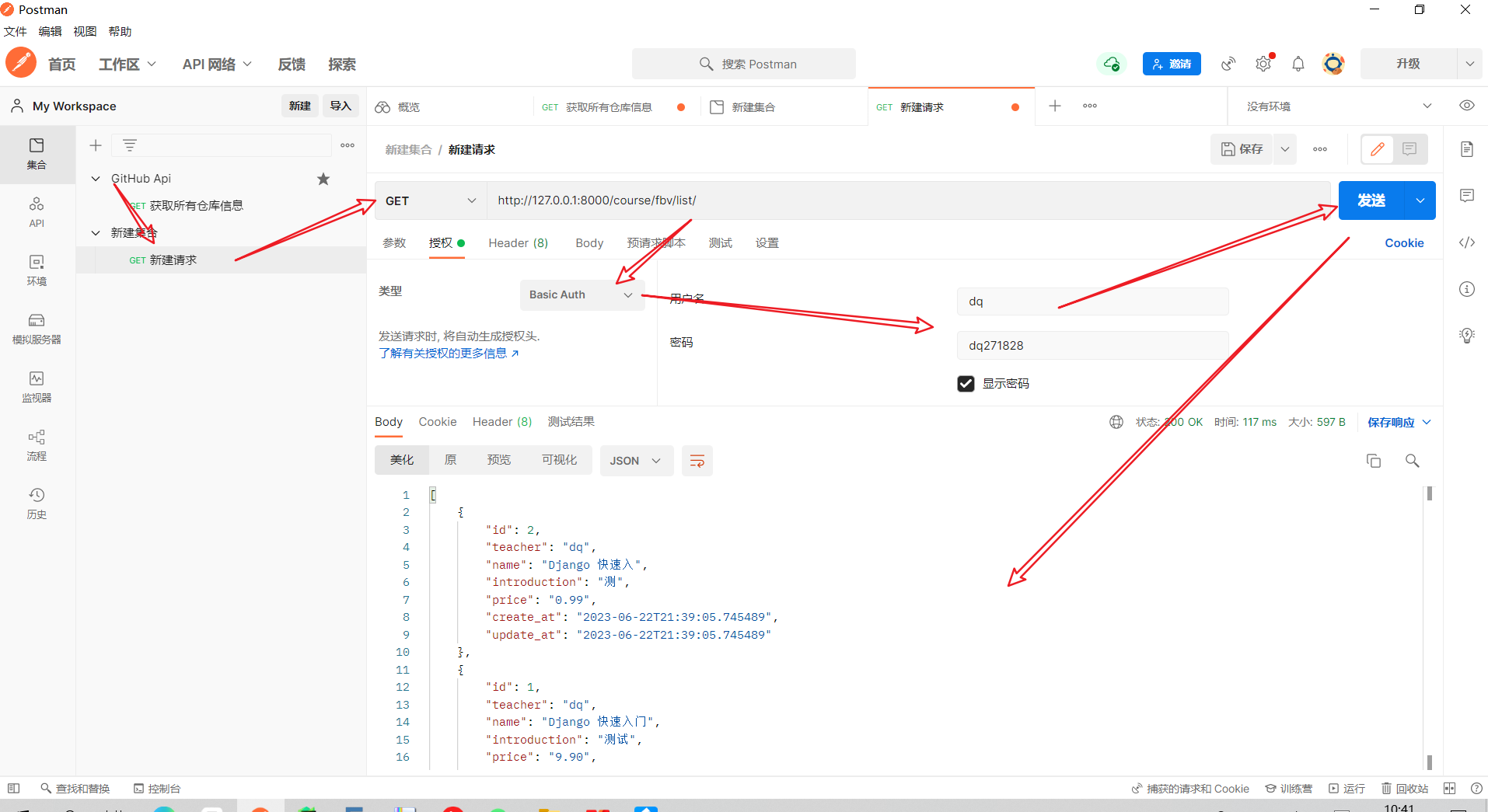
Task: Click the plus icon to create collection
Action: point(96,145)
